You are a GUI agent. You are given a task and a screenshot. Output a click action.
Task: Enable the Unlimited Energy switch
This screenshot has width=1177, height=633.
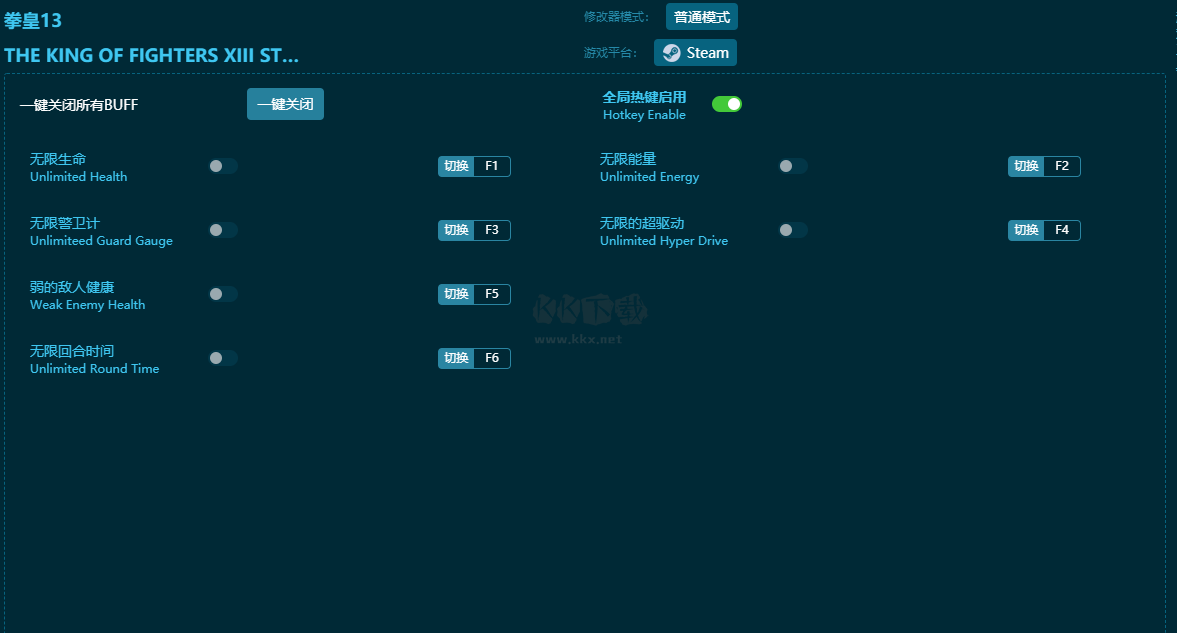click(793, 166)
